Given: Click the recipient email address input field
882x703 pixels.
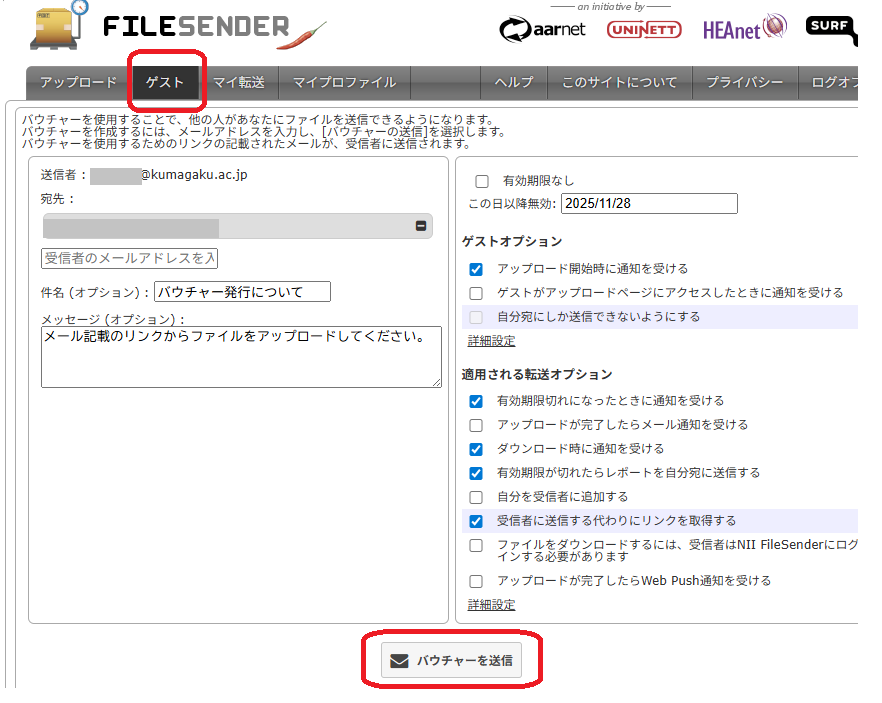Looking at the screenshot, I should coord(129,259).
